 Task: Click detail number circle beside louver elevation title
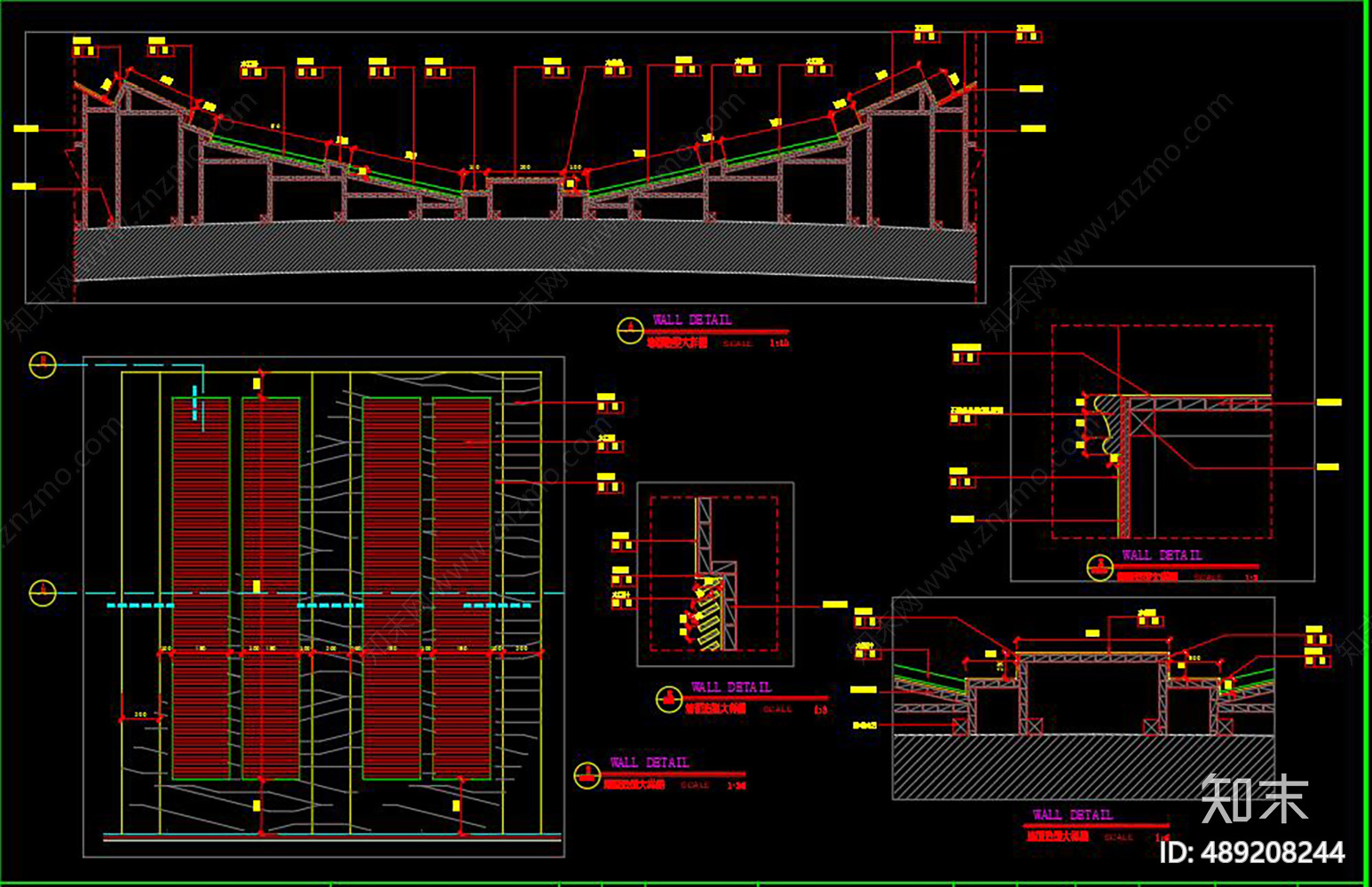(587, 775)
